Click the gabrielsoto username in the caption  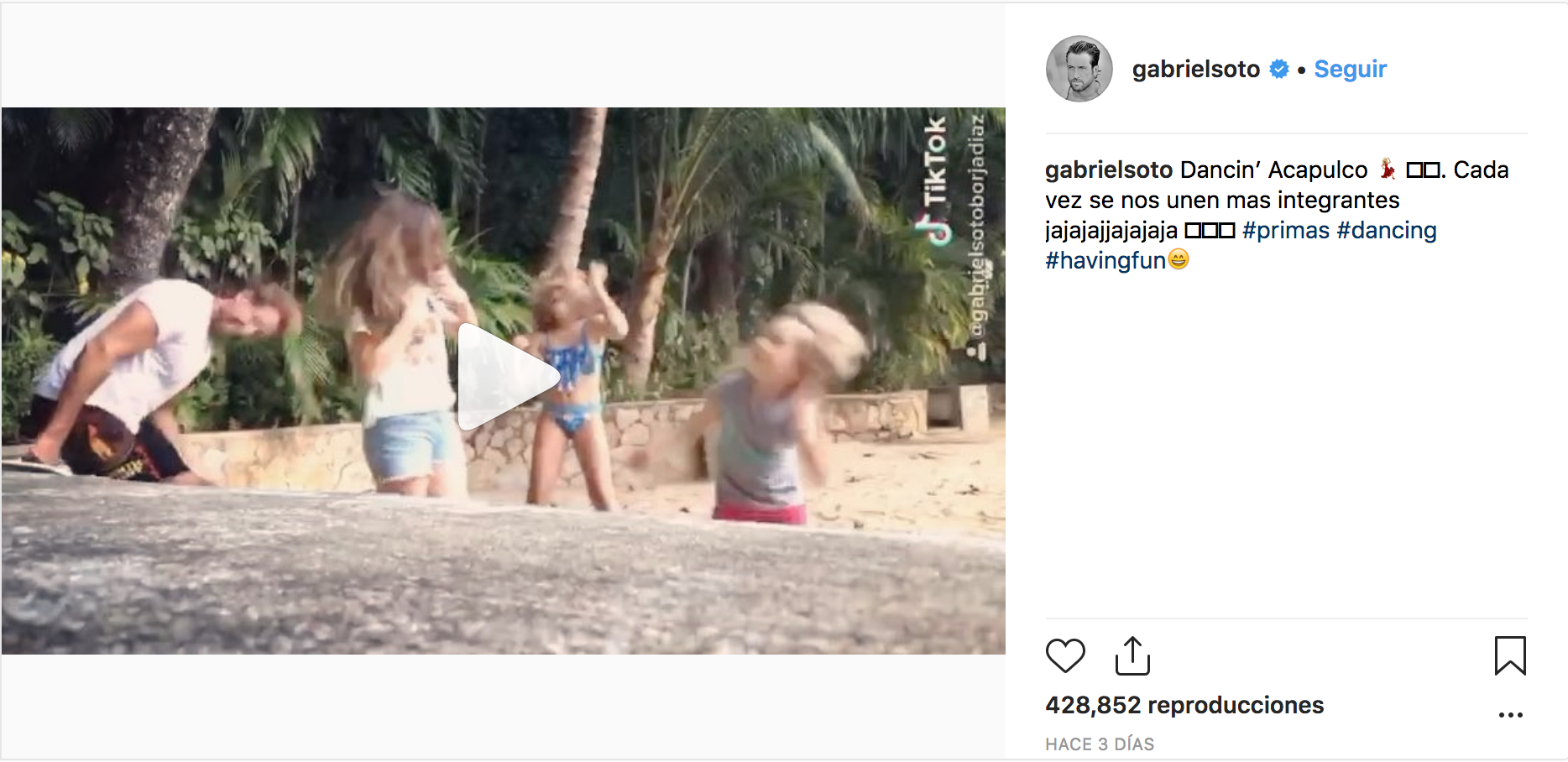click(1108, 170)
